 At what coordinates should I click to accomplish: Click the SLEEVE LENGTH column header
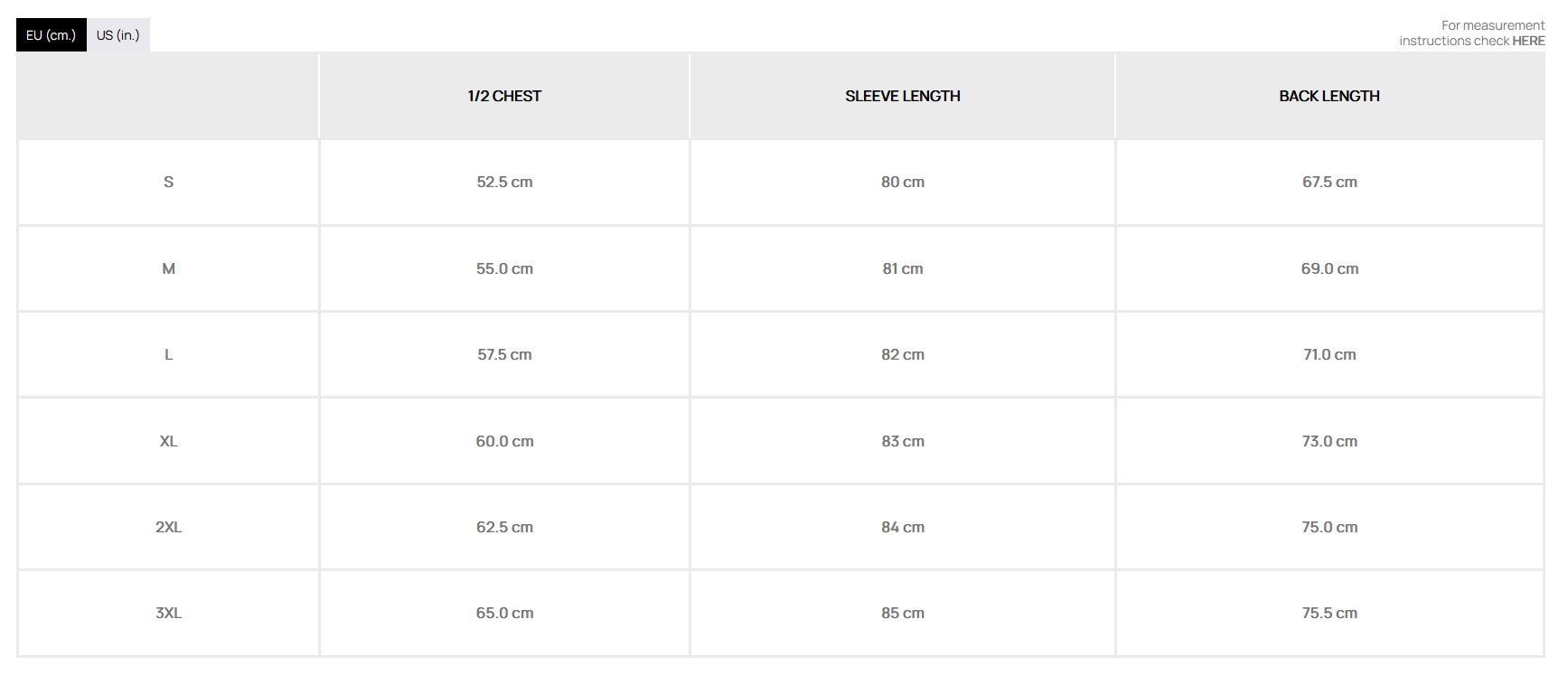coord(902,96)
